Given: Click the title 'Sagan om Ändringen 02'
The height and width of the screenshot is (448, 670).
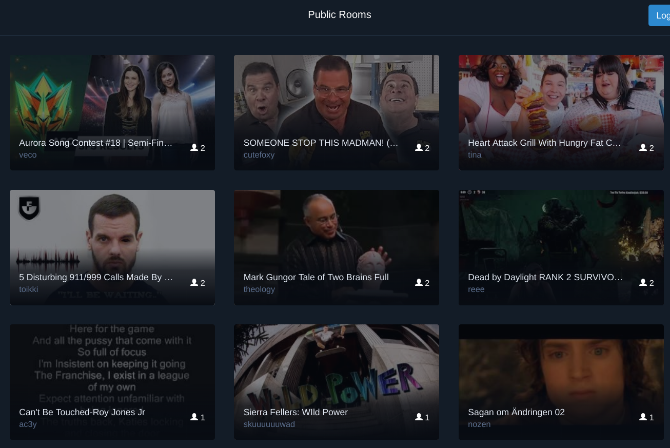Looking at the screenshot, I should 516,412.
